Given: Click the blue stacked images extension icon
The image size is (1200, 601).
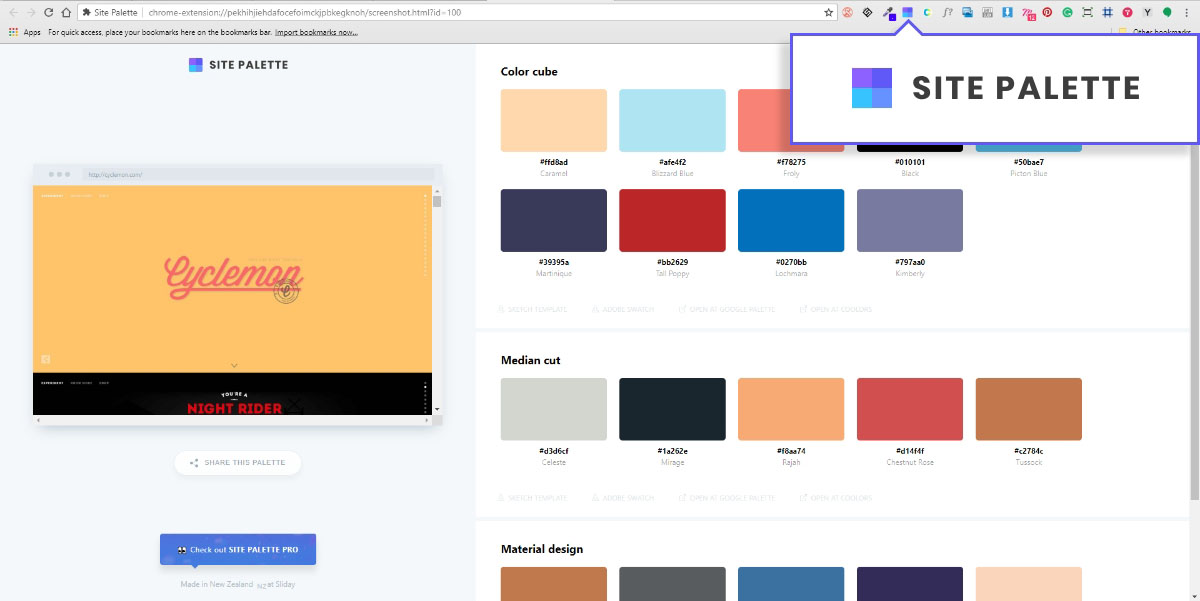Looking at the screenshot, I should point(968,13).
